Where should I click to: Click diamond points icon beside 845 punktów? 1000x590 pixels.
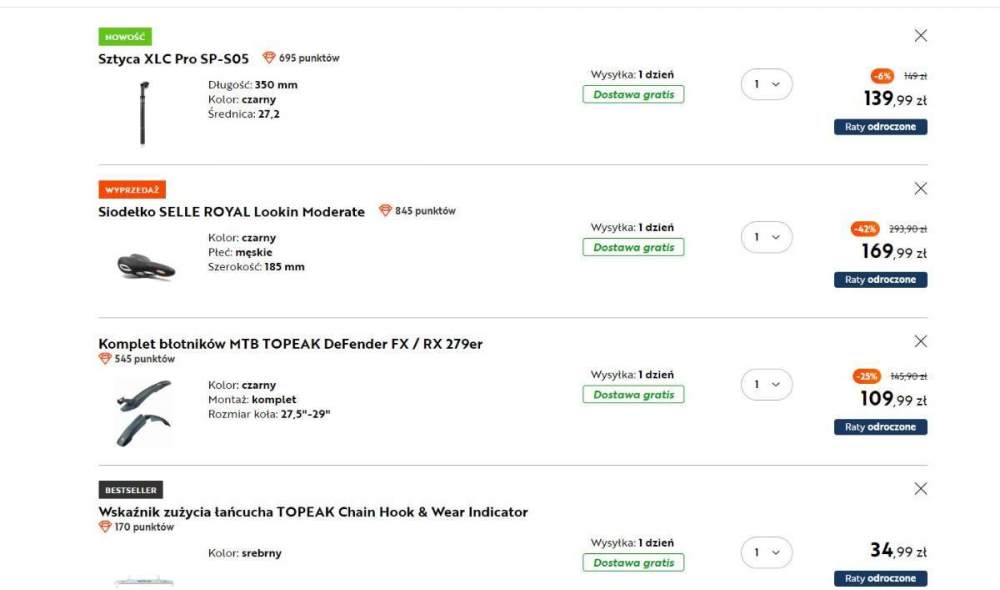coord(385,210)
